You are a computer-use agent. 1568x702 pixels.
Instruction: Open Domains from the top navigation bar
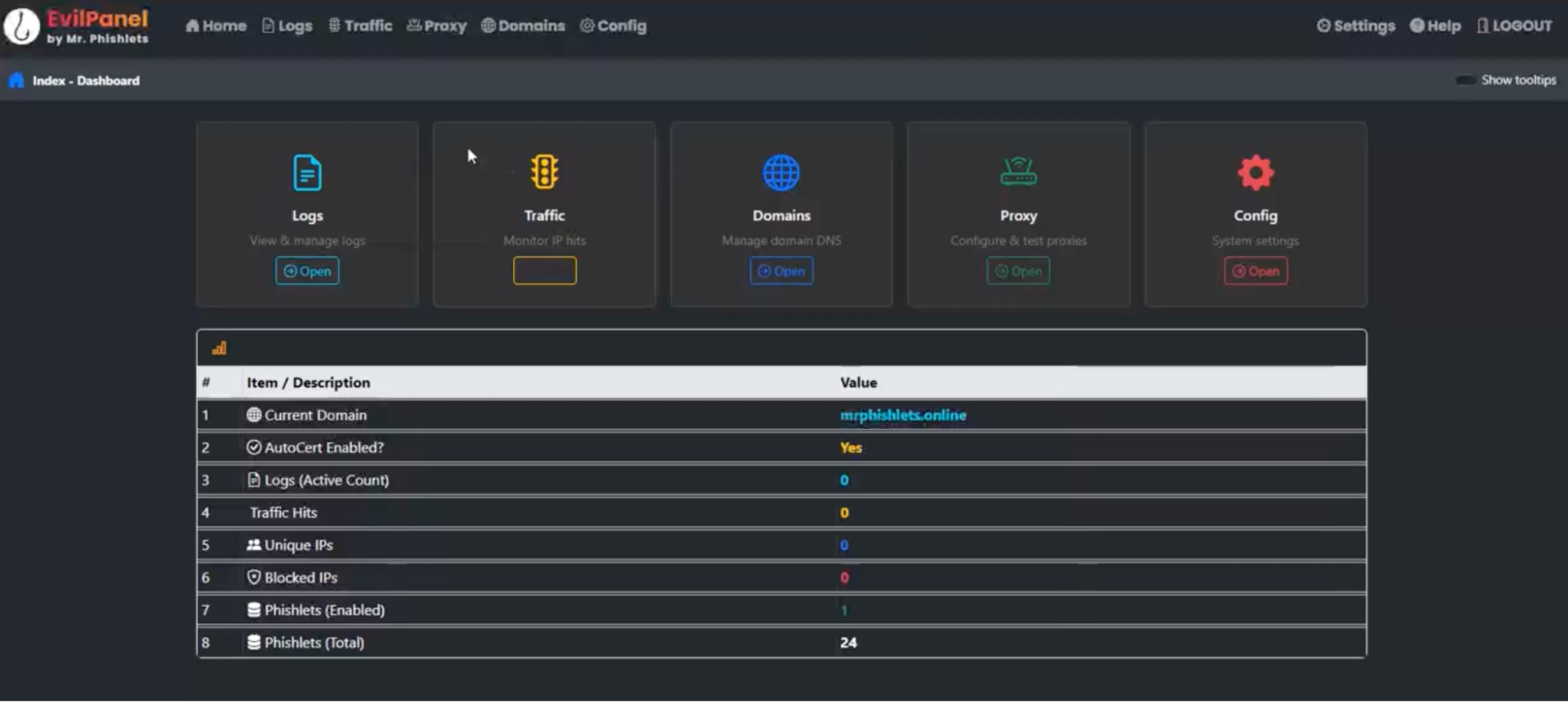tap(523, 26)
